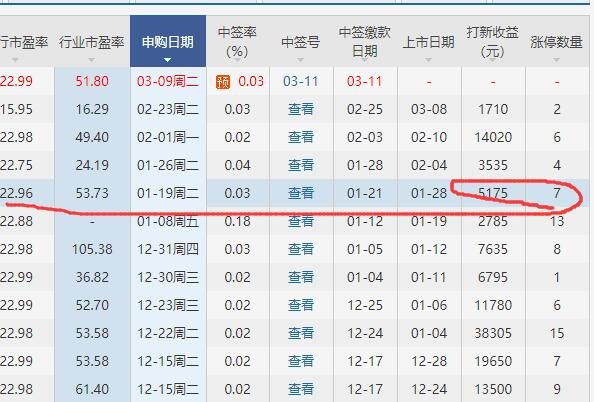Click the 02-04 上市日期 cell
The width and height of the screenshot is (594, 402).
[429, 165]
